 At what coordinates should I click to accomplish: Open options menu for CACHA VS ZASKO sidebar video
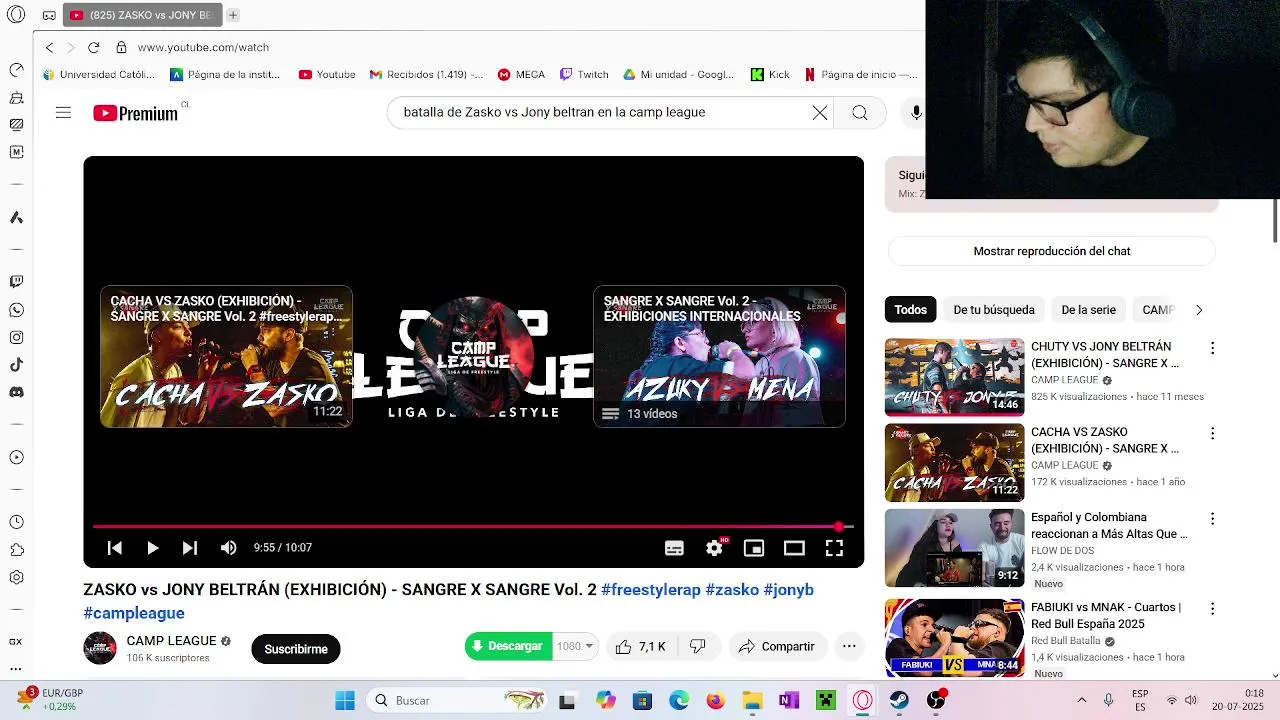pos(1212,433)
